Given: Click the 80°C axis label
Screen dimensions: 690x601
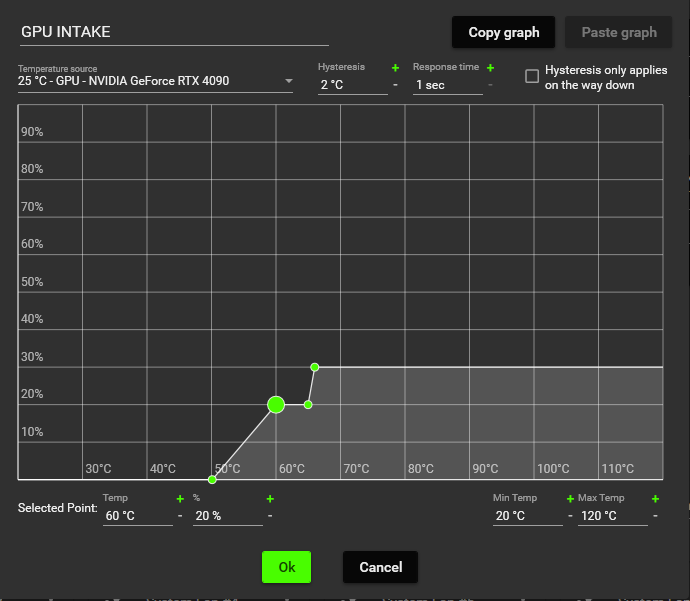Looking at the screenshot, I should 421,469.
